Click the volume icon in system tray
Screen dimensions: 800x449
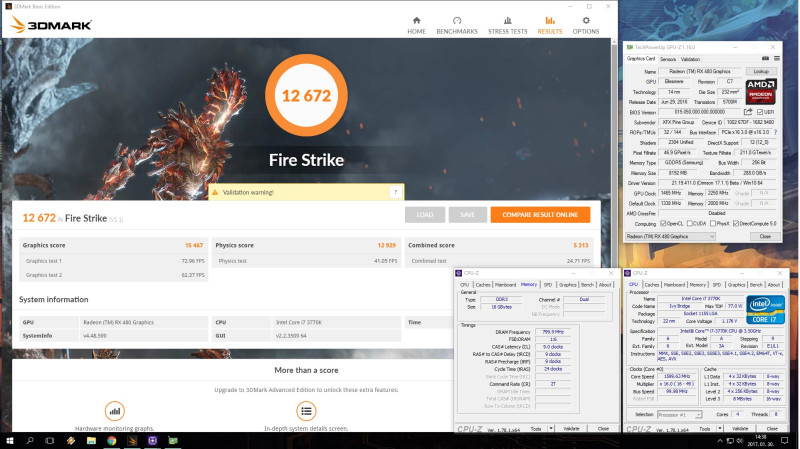(x=740, y=441)
